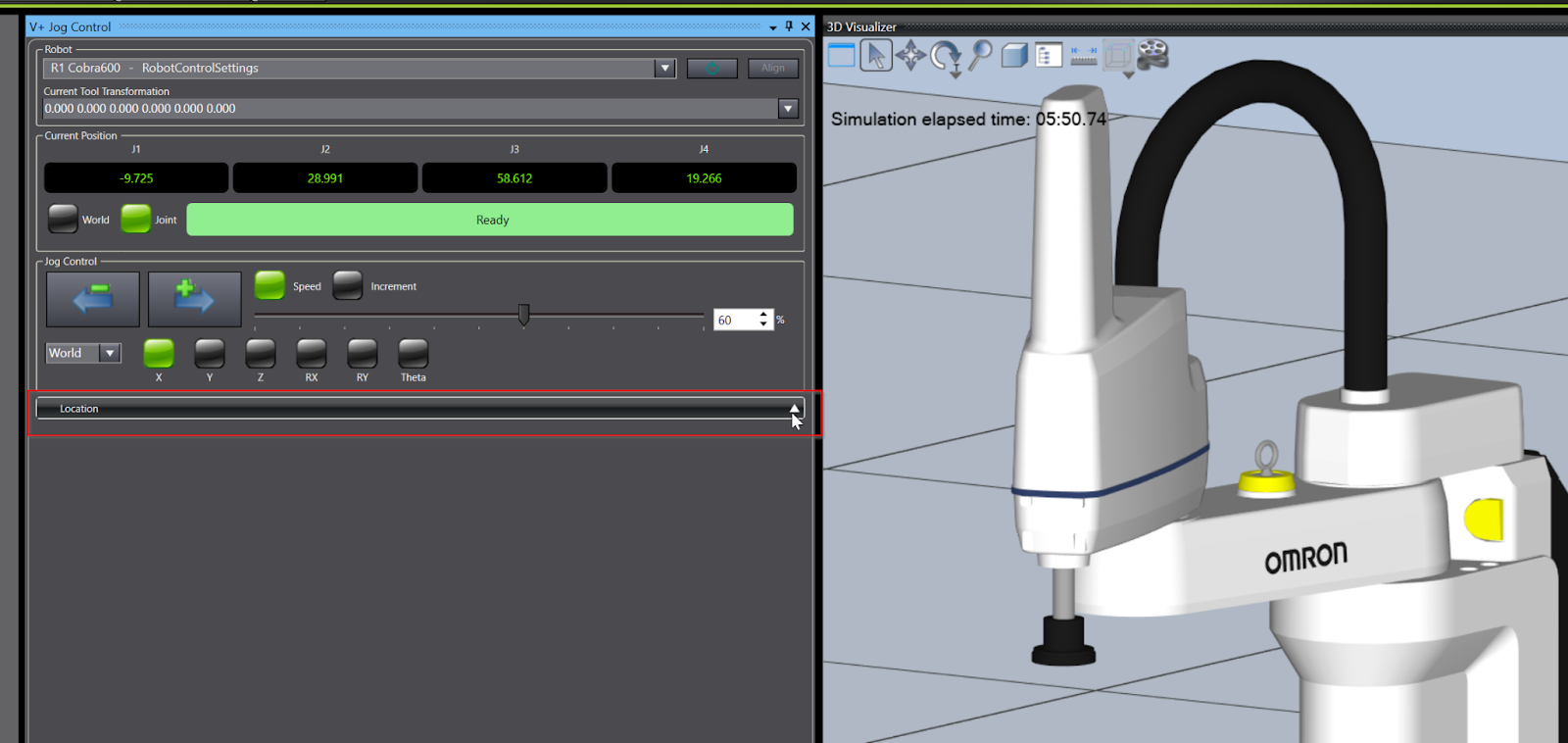Click the speed percent input field

tap(734, 320)
